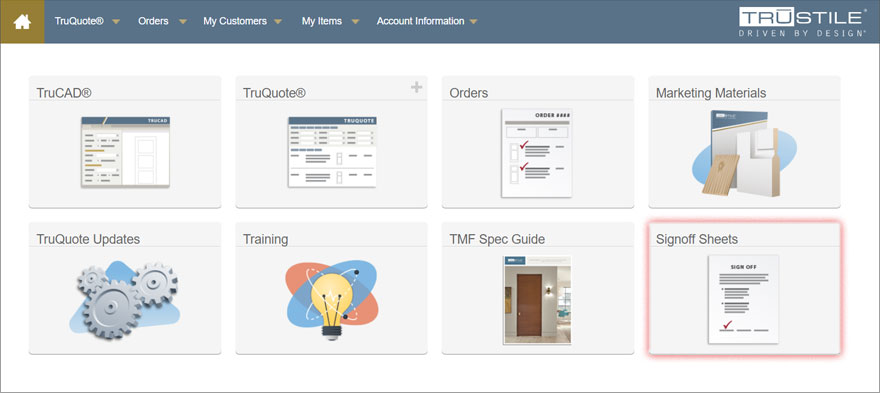Open the My Items navigation menu
This screenshot has height=393, width=880.
coord(322,21)
